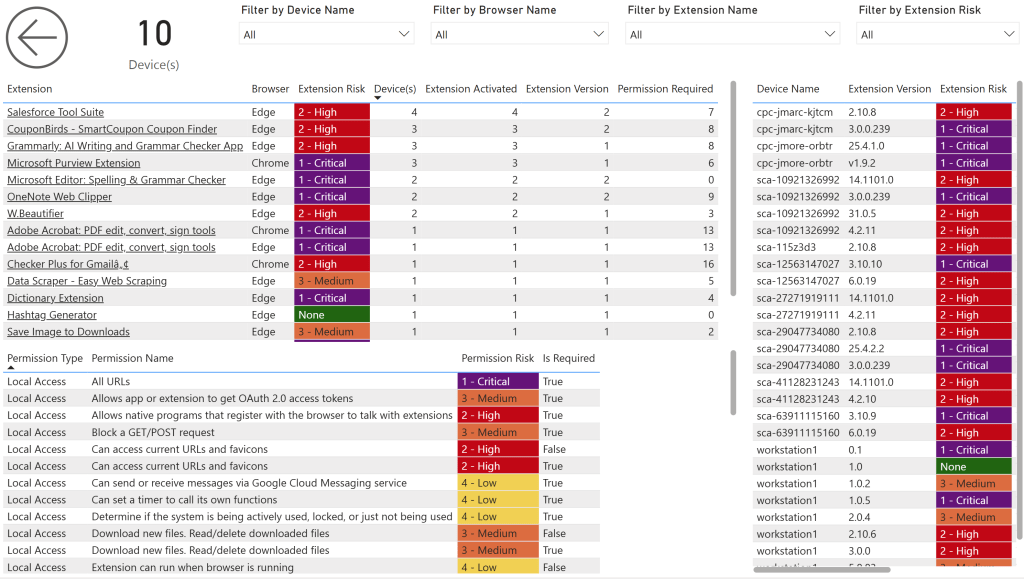Click the 16 permission count for Checker Plus

click(708, 264)
